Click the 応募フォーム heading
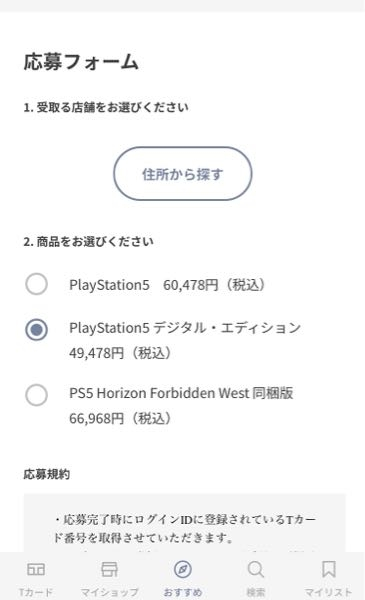The width and height of the screenshot is (365, 600). tap(81, 62)
